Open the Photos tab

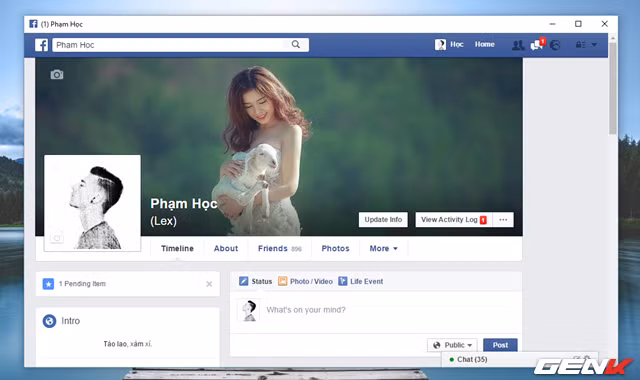point(336,248)
